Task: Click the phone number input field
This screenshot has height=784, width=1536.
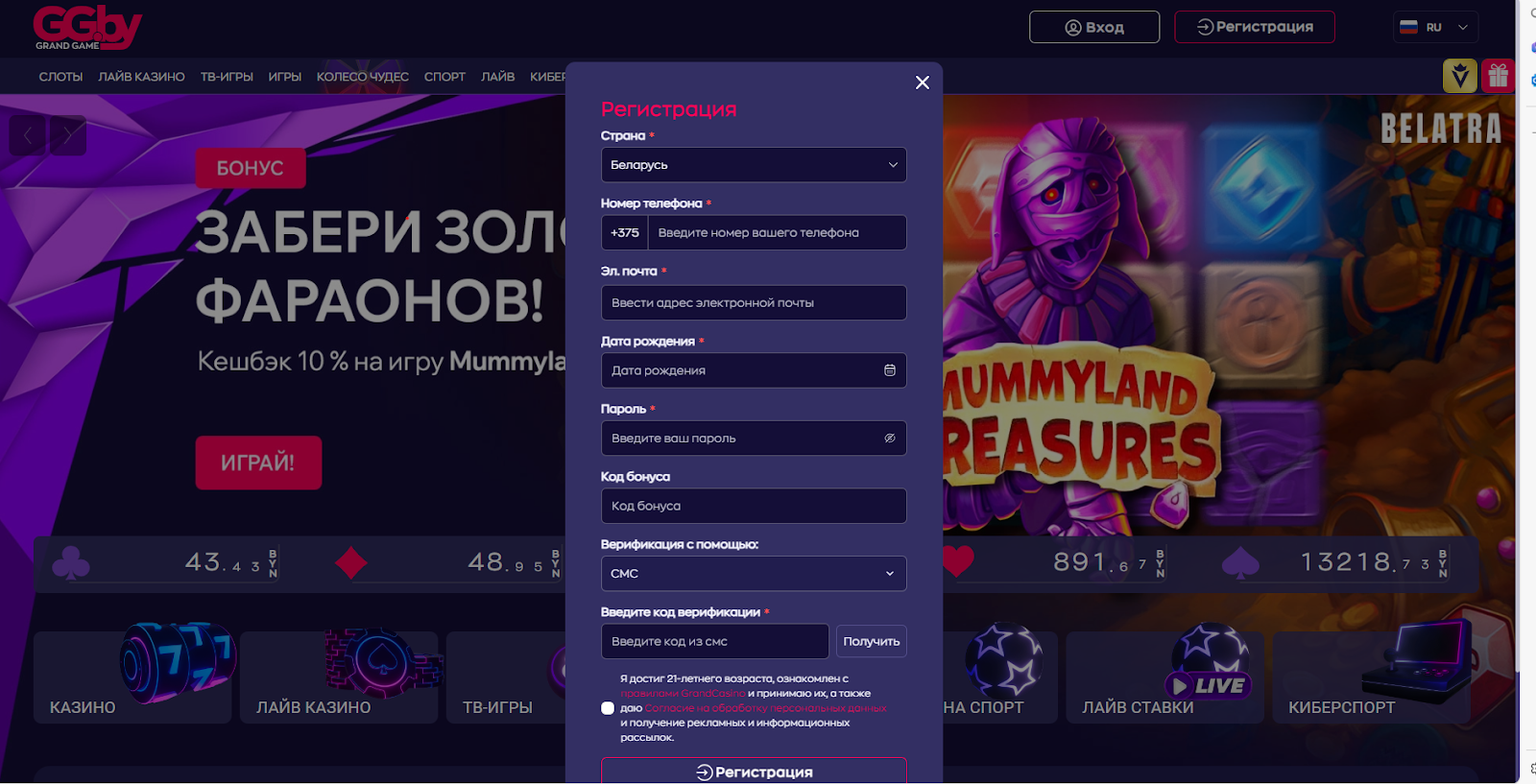Action: click(778, 232)
